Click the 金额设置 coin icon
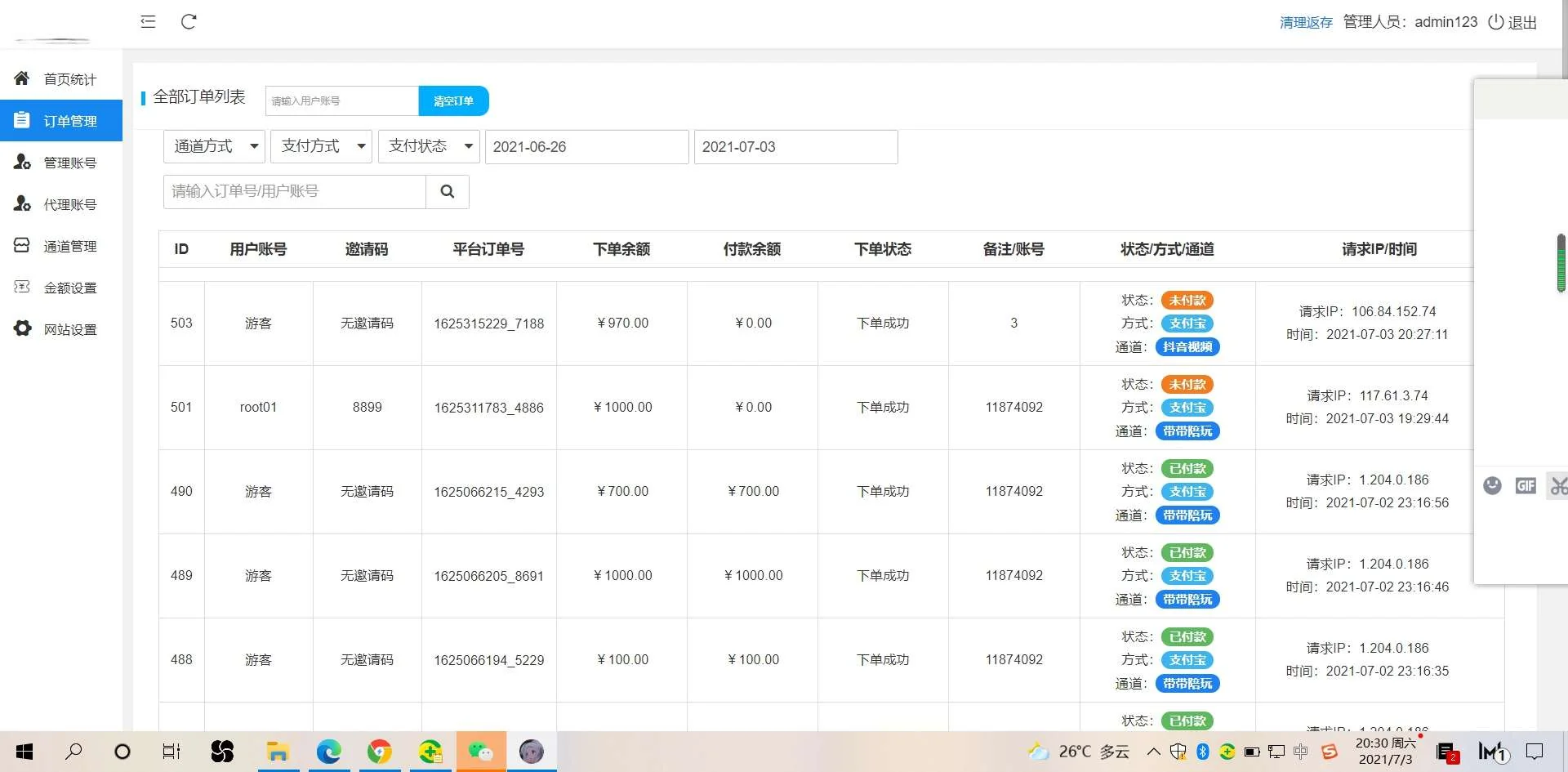 (x=21, y=287)
